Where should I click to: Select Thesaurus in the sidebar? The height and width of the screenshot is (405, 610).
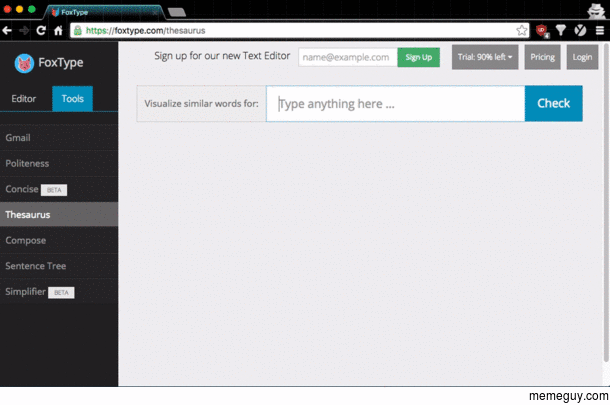click(x=59, y=214)
